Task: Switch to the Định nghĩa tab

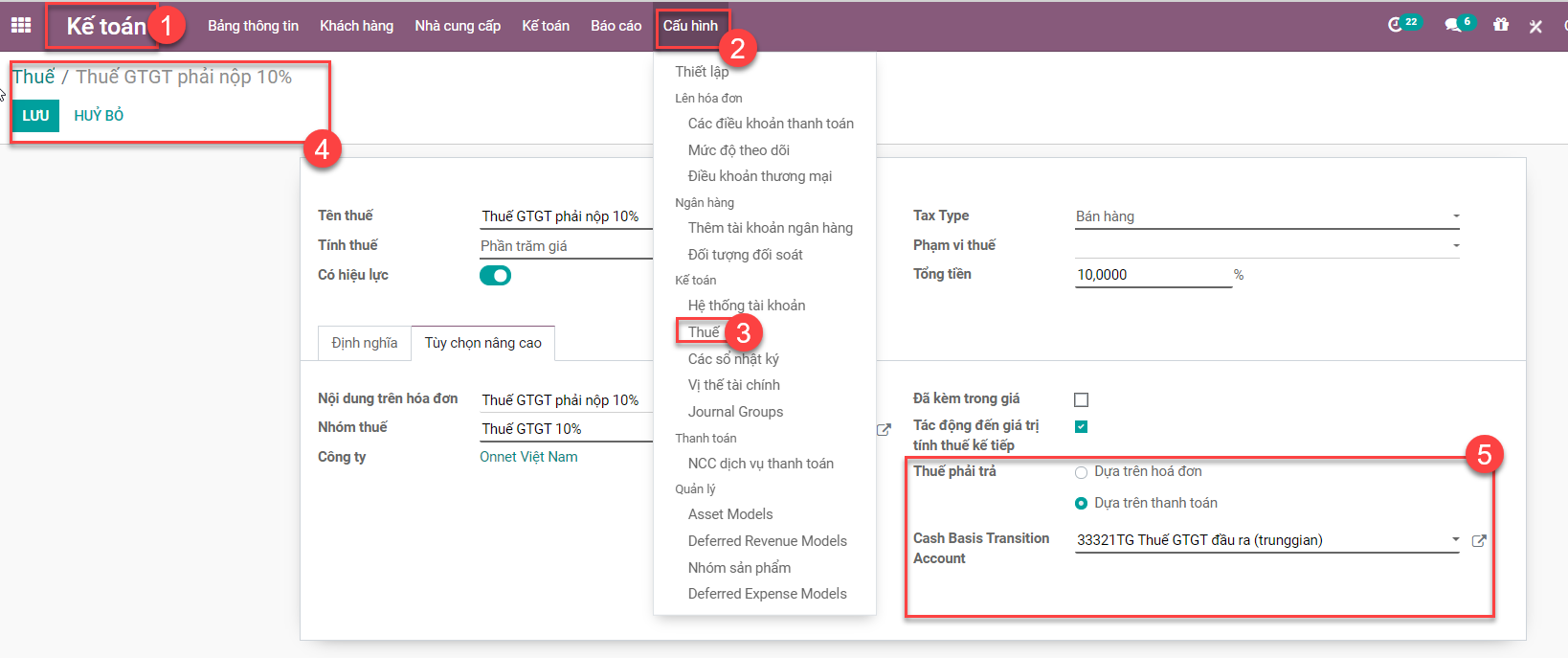Action: (x=365, y=343)
